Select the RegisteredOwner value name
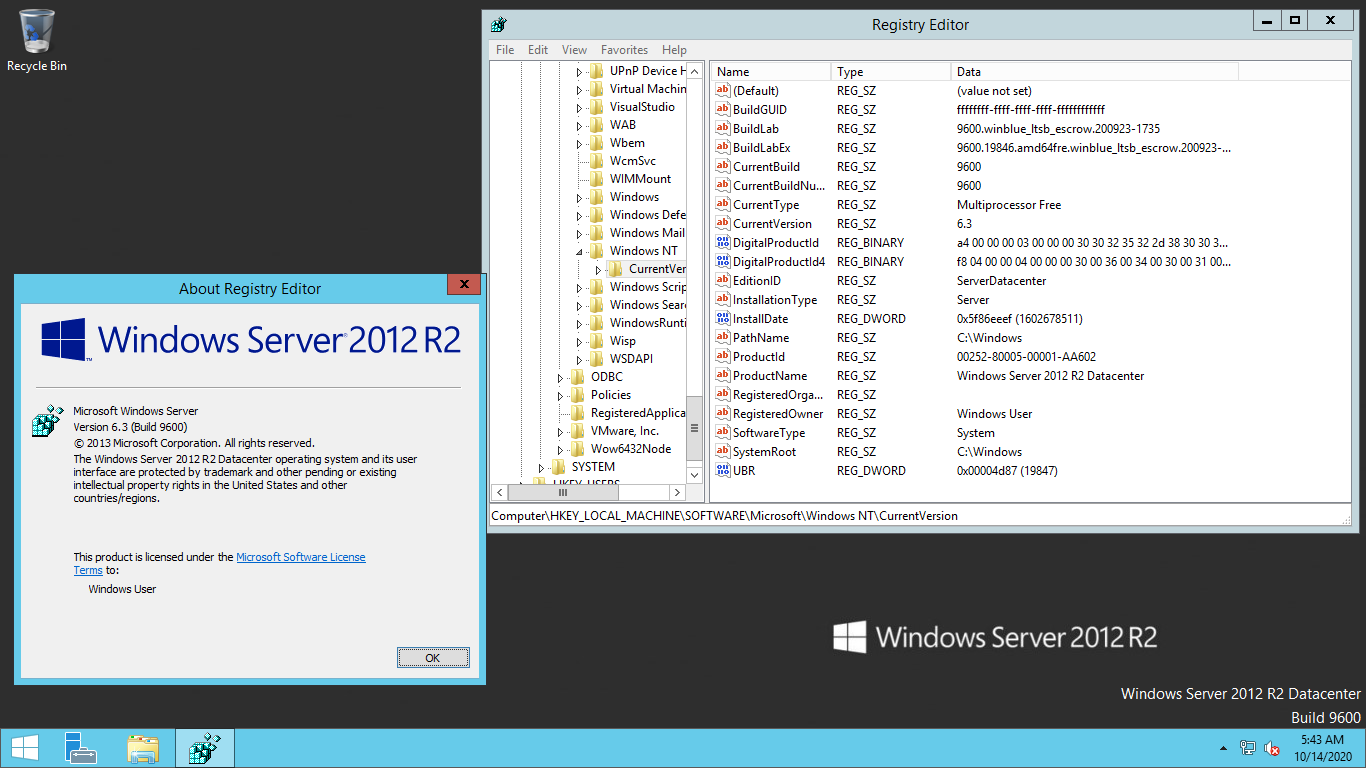 pyautogui.click(x=778, y=413)
